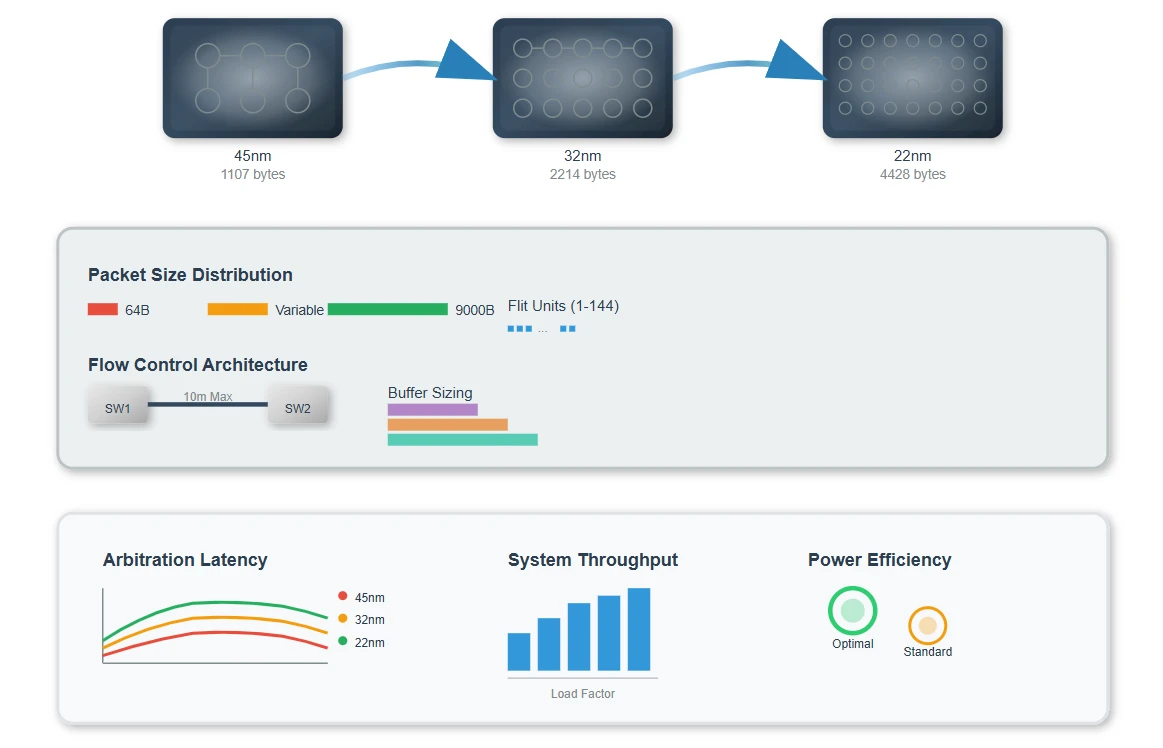This screenshot has width=1163, height=748.
Task: Click the 'Variable' packet label
Action: pos(300,310)
